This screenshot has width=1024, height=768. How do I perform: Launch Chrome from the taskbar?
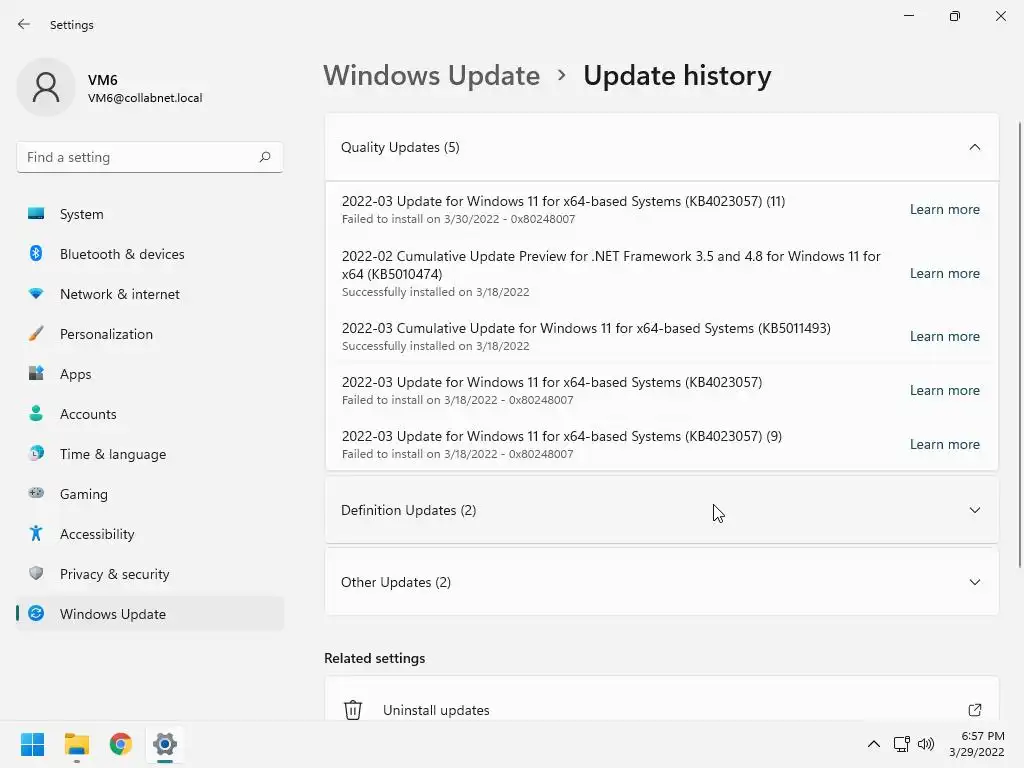click(x=121, y=744)
